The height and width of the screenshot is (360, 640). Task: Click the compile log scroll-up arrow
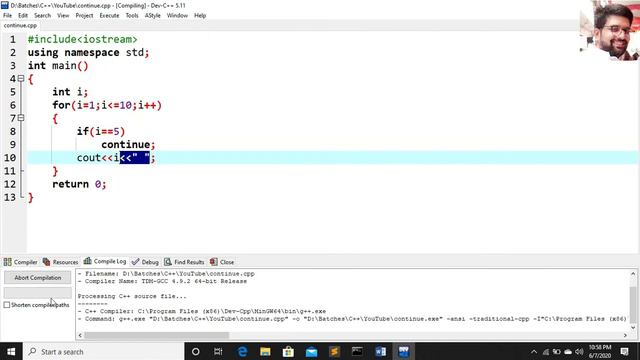(x=633, y=274)
